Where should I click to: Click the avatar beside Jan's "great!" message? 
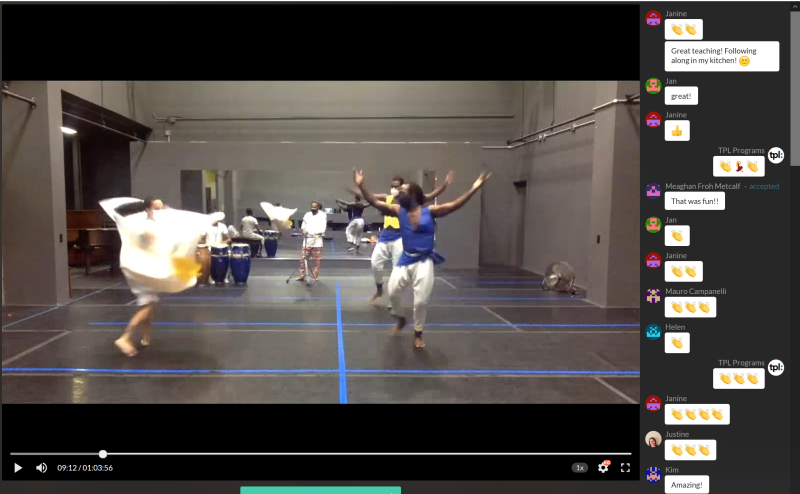tap(653, 86)
